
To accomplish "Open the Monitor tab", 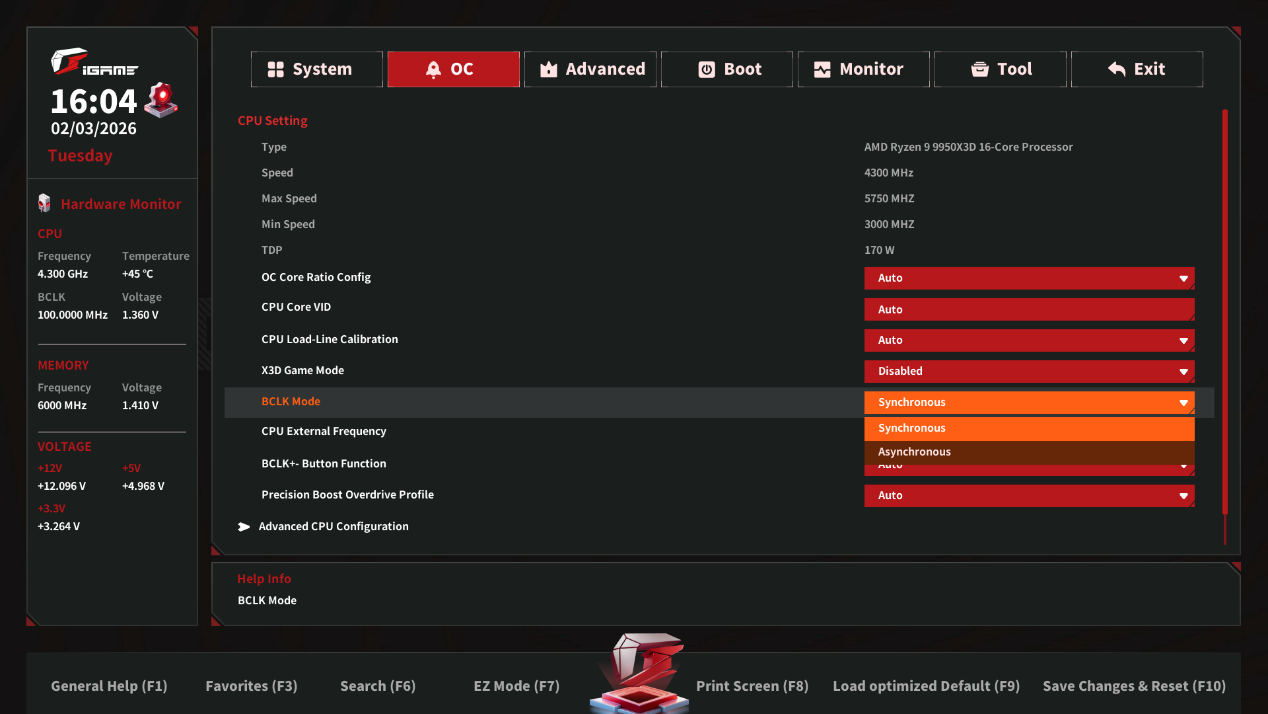I will pos(864,69).
